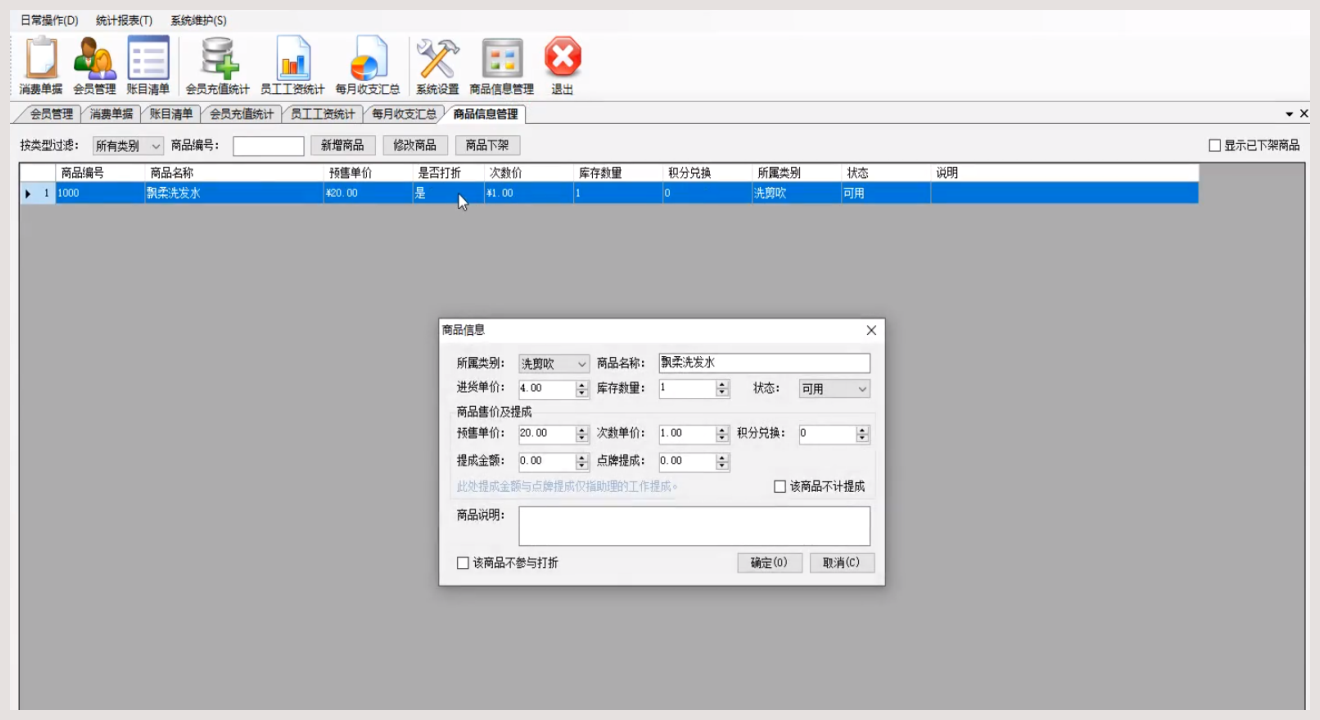This screenshot has height=720, width=1320.
Task: Switch to the 账目清单 tab
Action: pos(171,114)
